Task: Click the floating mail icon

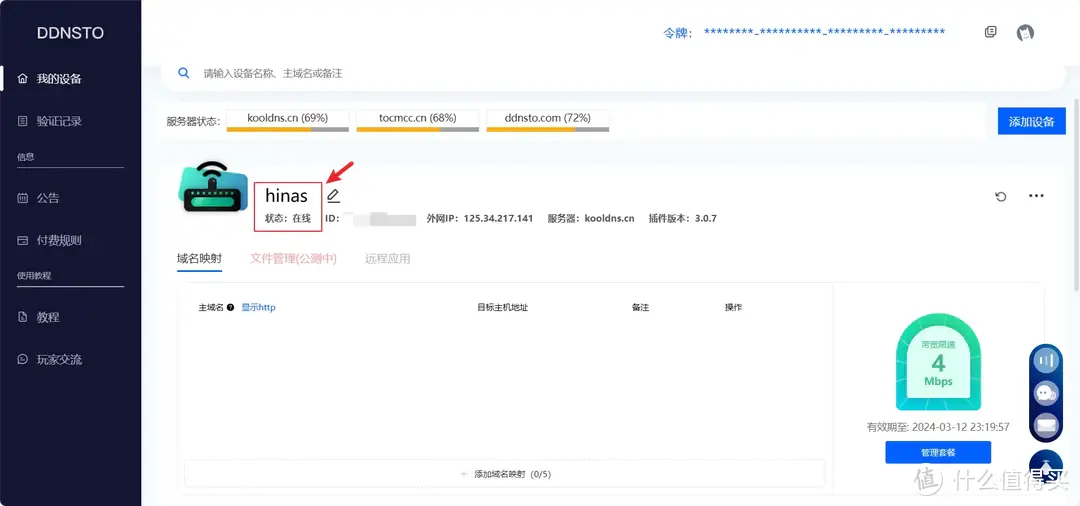Action: coord(1046,425)
